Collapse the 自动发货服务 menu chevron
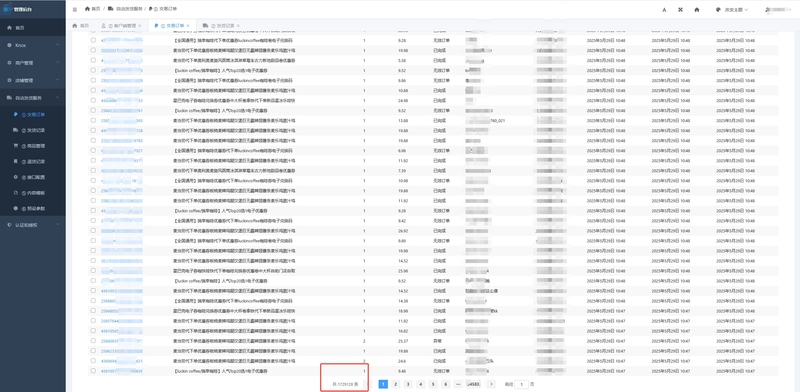Viewport: 800px width, 392px height. click(58, 97)
